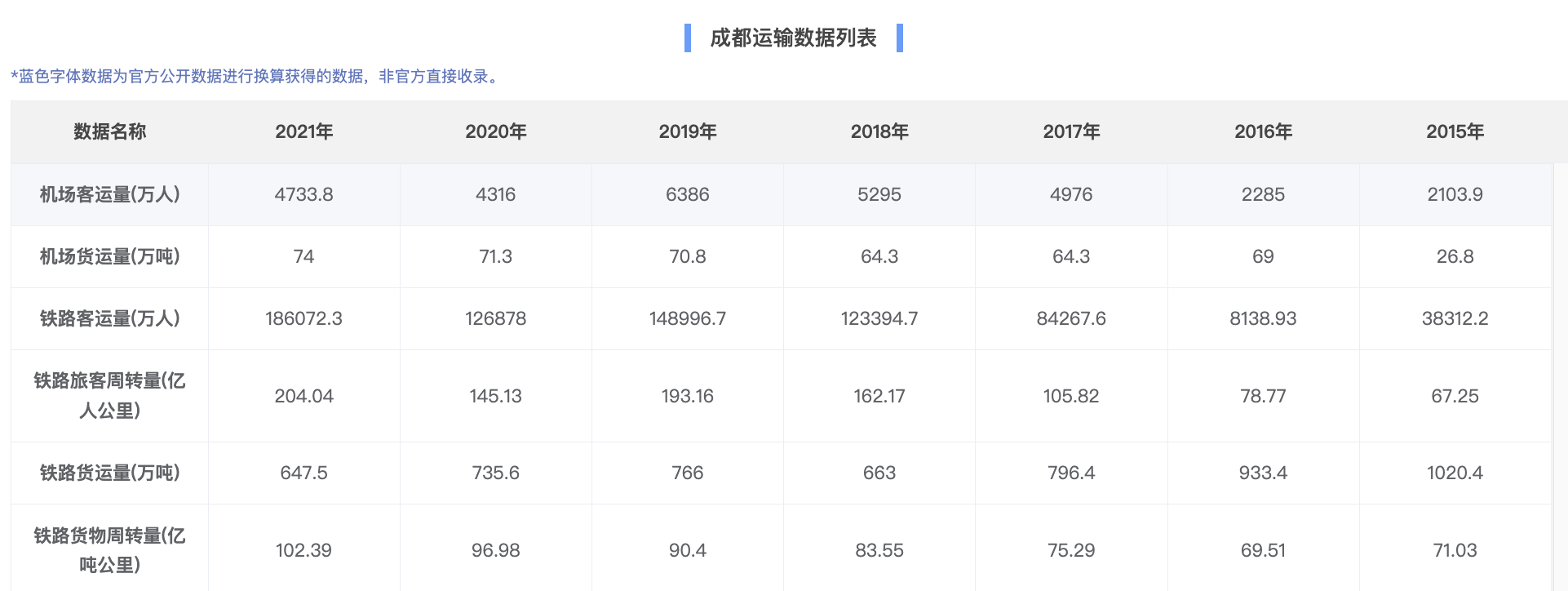Click the 145.13 cell
The width and height of the screenshot is (1568, 591).
(496, 396)
